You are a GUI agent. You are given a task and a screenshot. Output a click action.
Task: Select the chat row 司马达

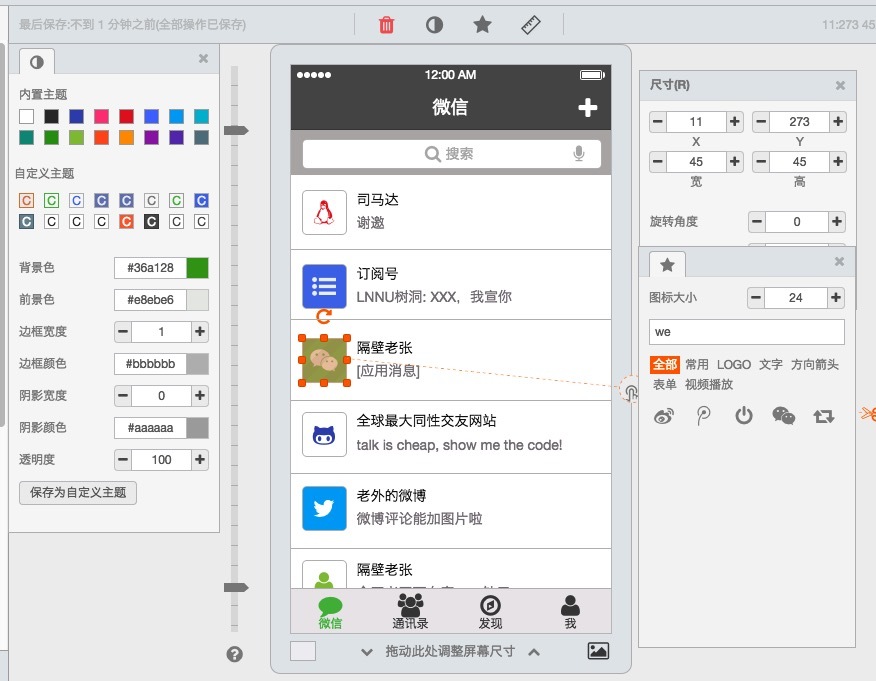click(x=451, y=212)
